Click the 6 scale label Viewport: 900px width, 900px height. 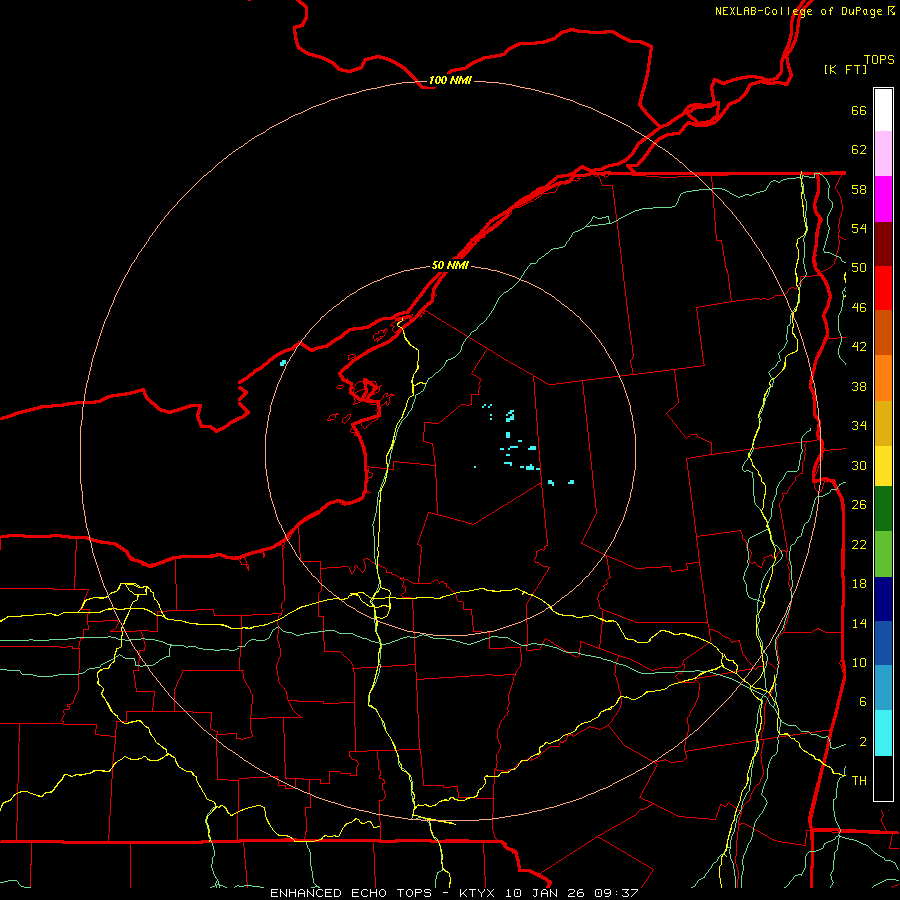pos(863,702)
